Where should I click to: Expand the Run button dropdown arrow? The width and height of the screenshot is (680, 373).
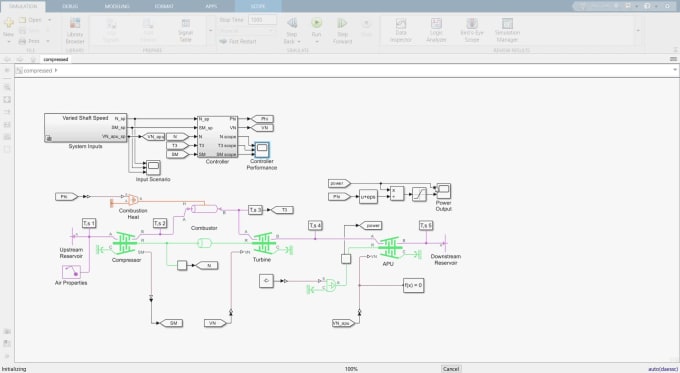(x=316, y=42)
